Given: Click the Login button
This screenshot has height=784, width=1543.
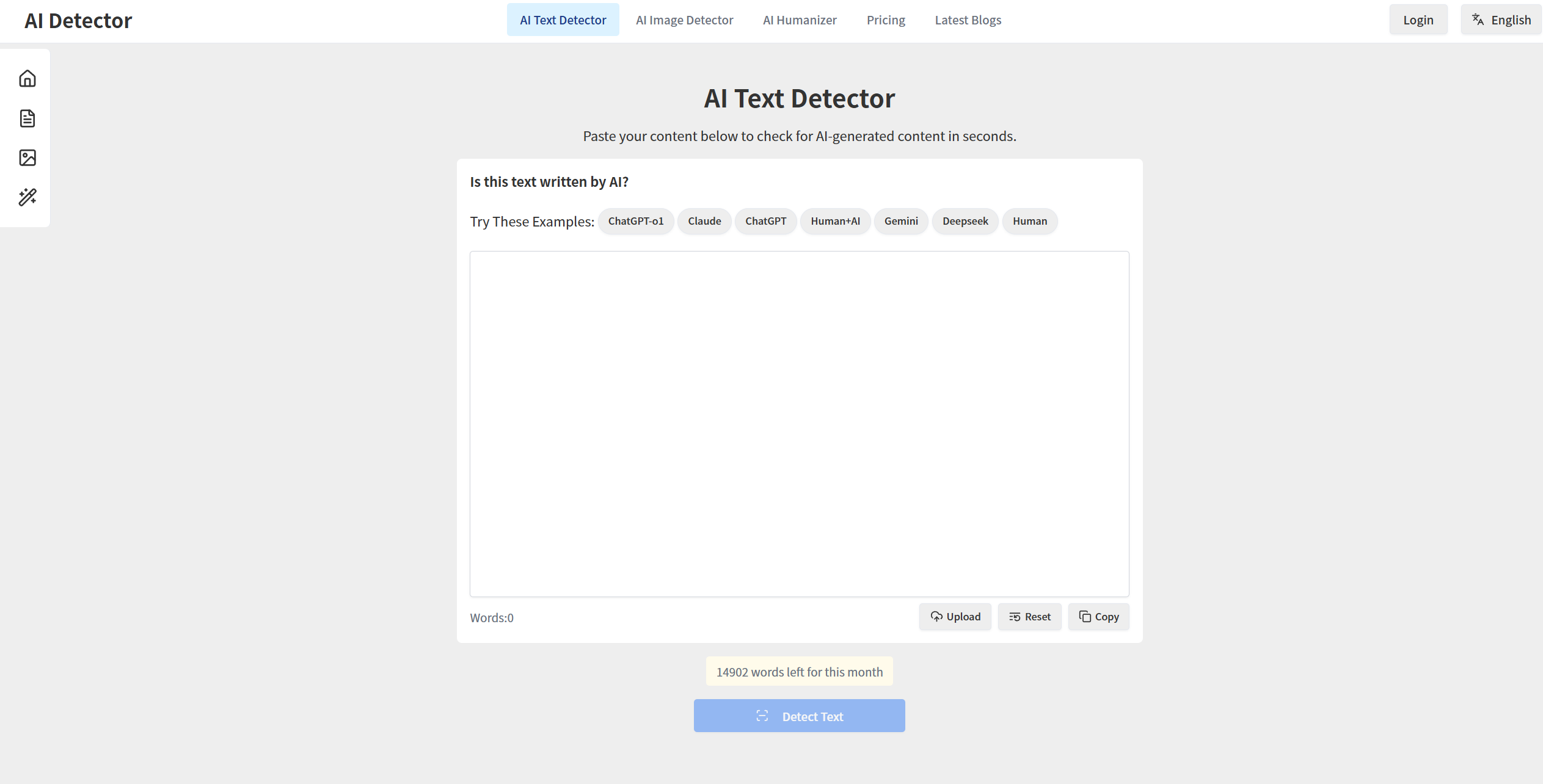Looking at the screenshot, I should [x=1418, y=20].
